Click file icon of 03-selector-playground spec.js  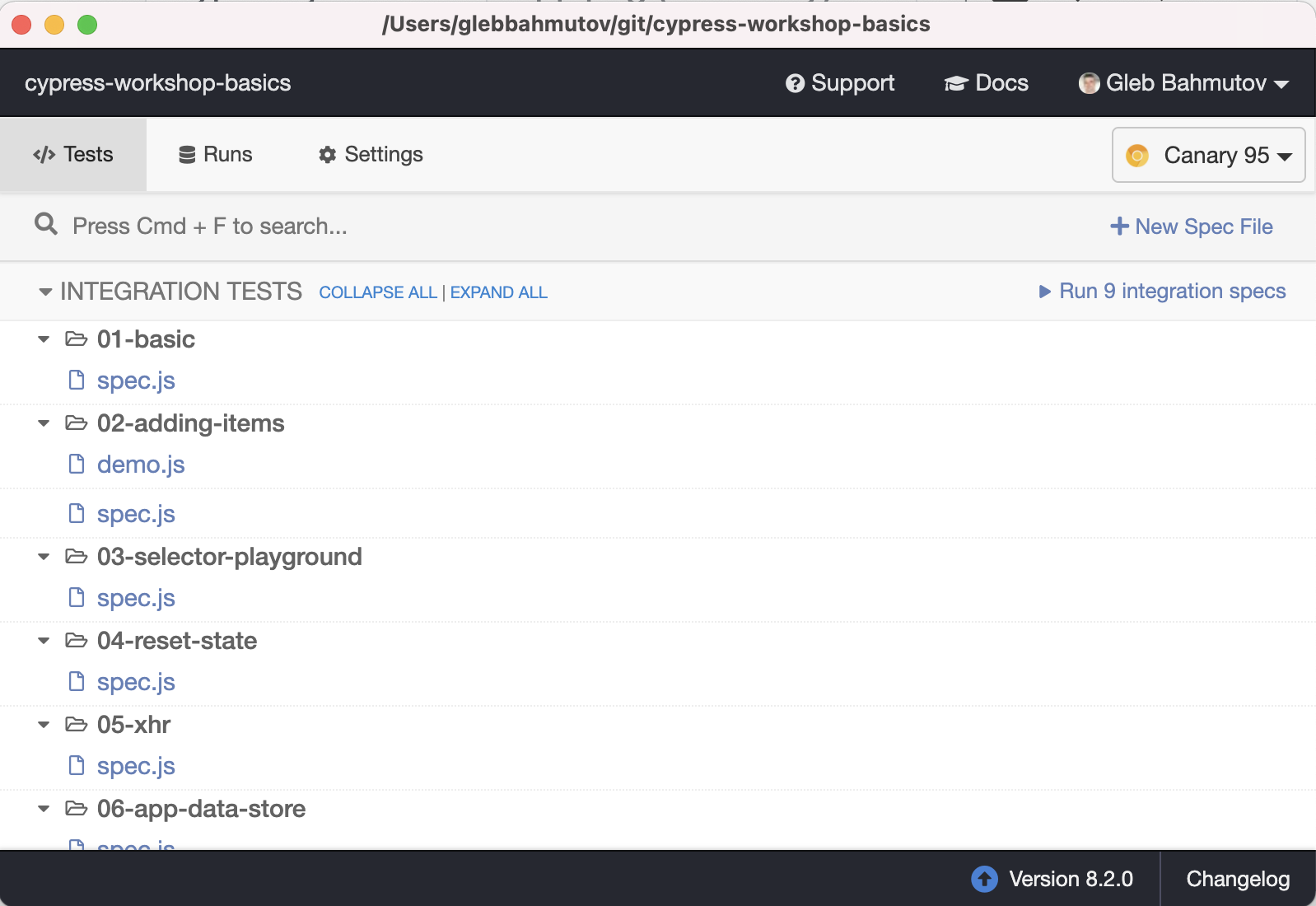click(77, 597)
